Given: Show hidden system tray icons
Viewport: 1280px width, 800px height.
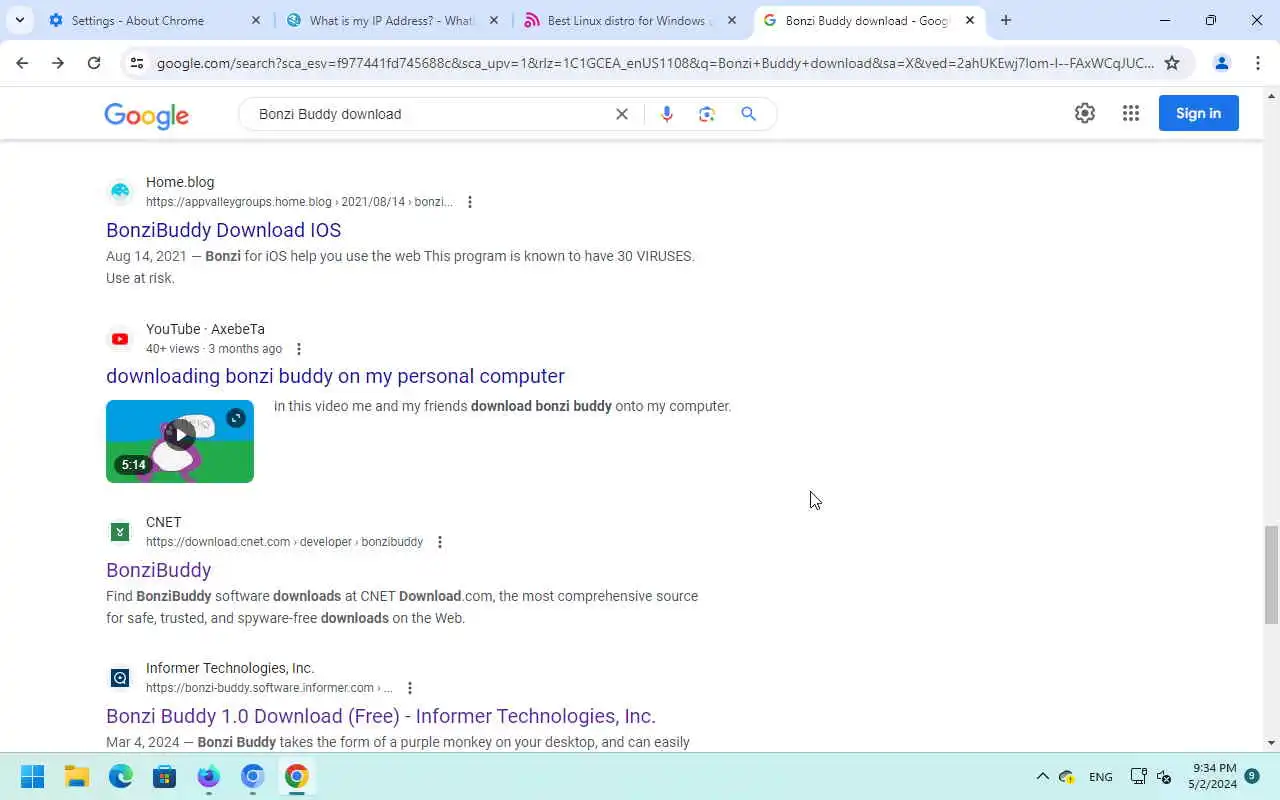Looking at the screenshot, I should click(1042, 776).
